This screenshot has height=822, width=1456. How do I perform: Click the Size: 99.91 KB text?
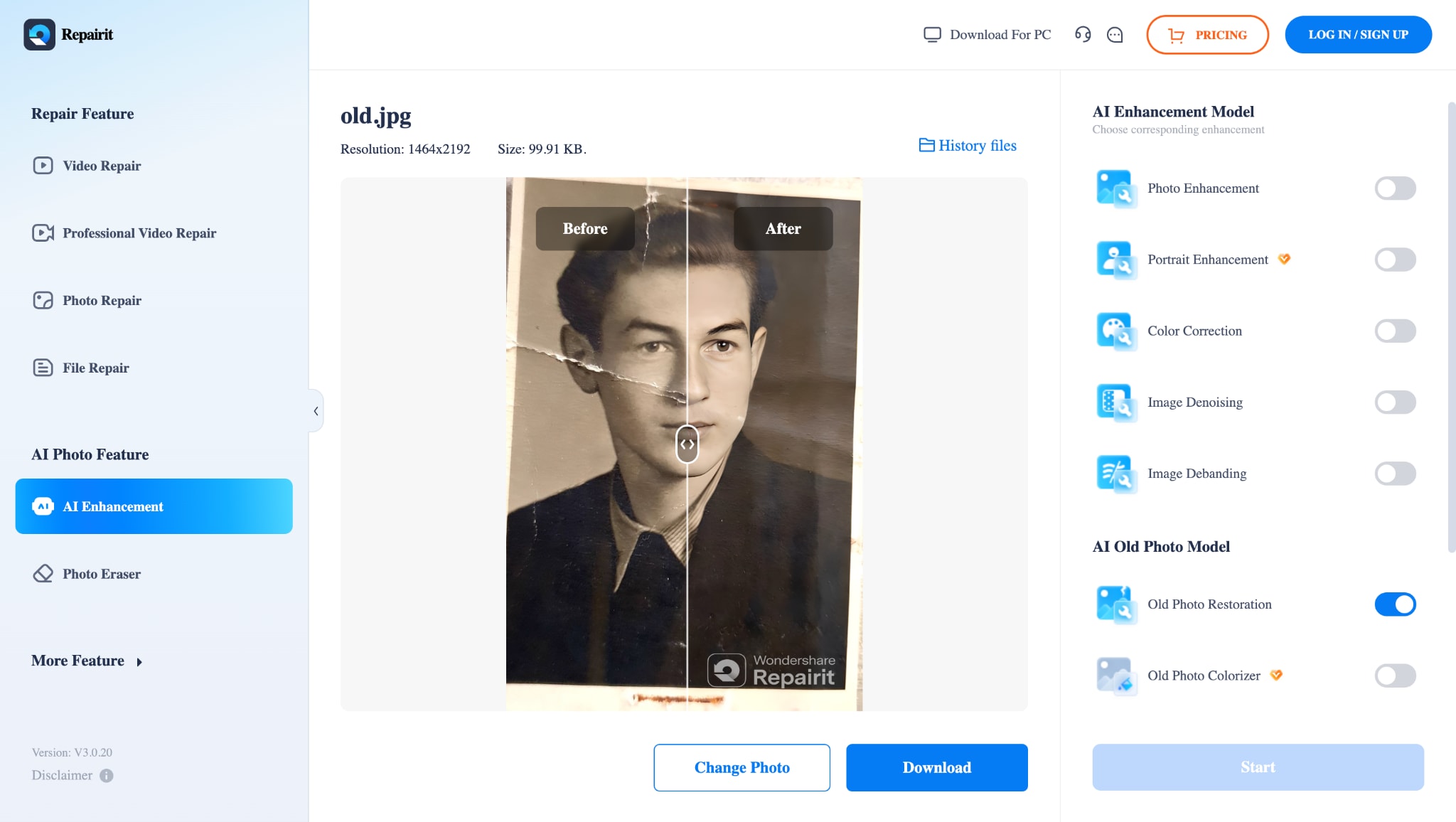(x=542, y=149)
